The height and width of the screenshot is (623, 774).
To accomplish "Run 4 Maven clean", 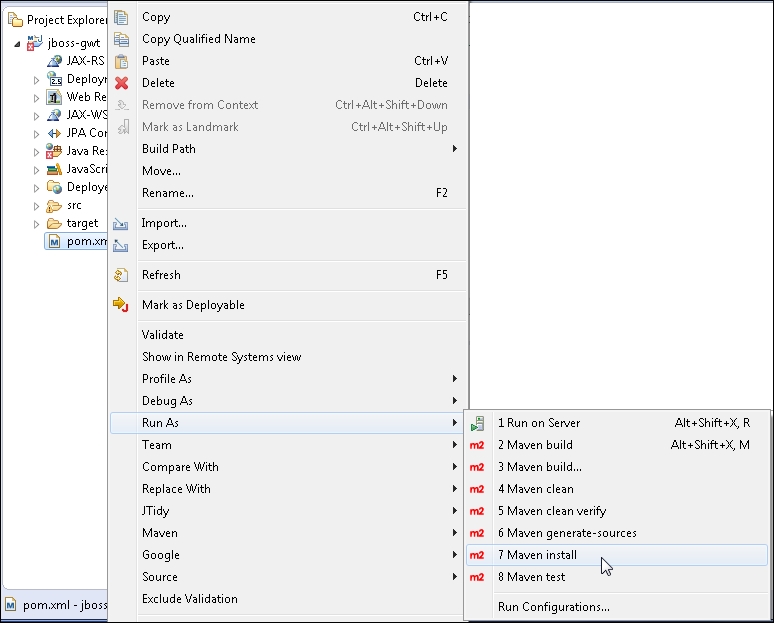I will 617,489.
